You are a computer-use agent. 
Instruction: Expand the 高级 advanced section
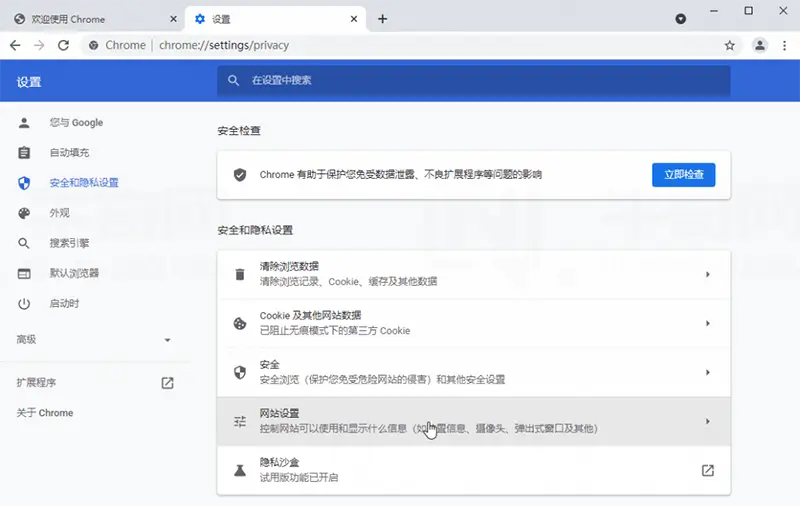coord(94,340)
